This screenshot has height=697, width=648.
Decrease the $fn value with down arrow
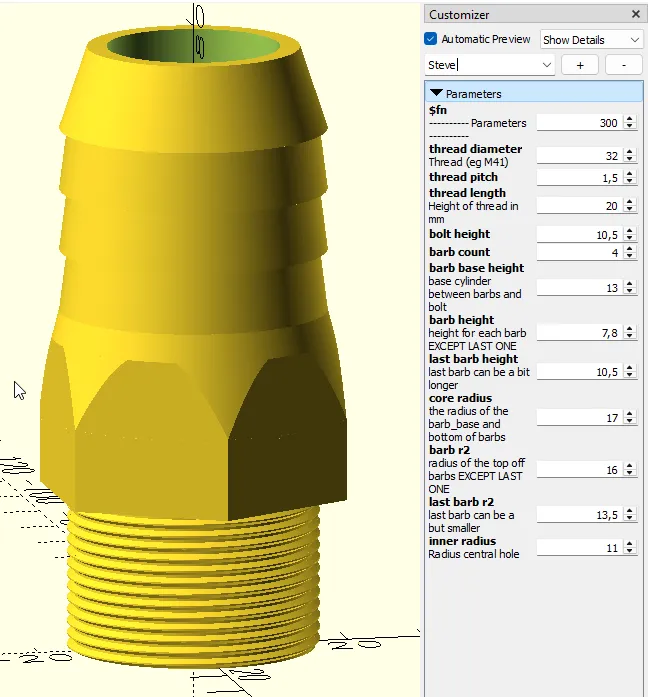point(629,126)
